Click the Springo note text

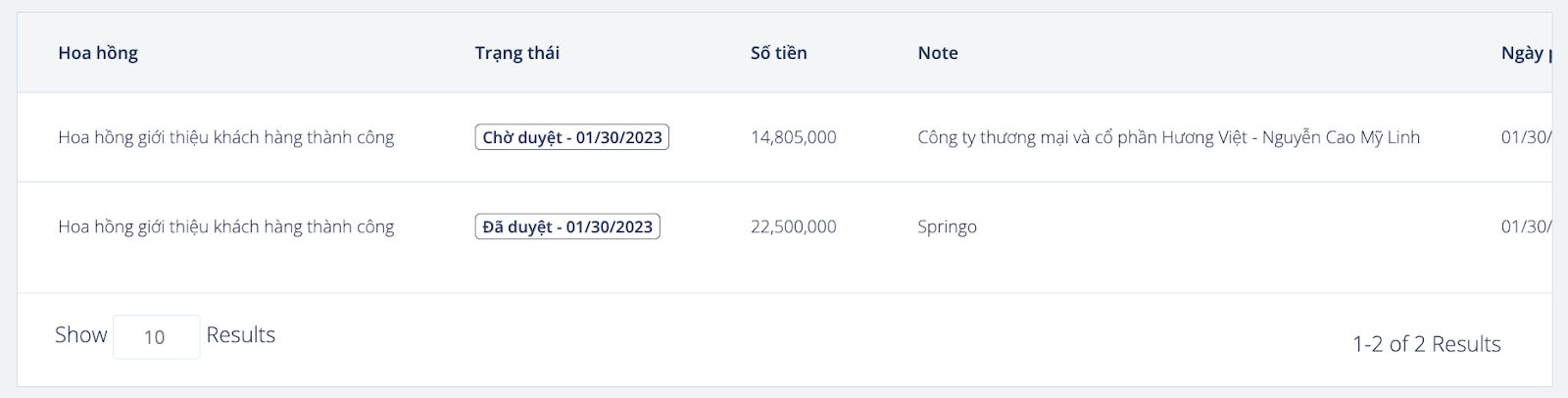pos(947,226)
